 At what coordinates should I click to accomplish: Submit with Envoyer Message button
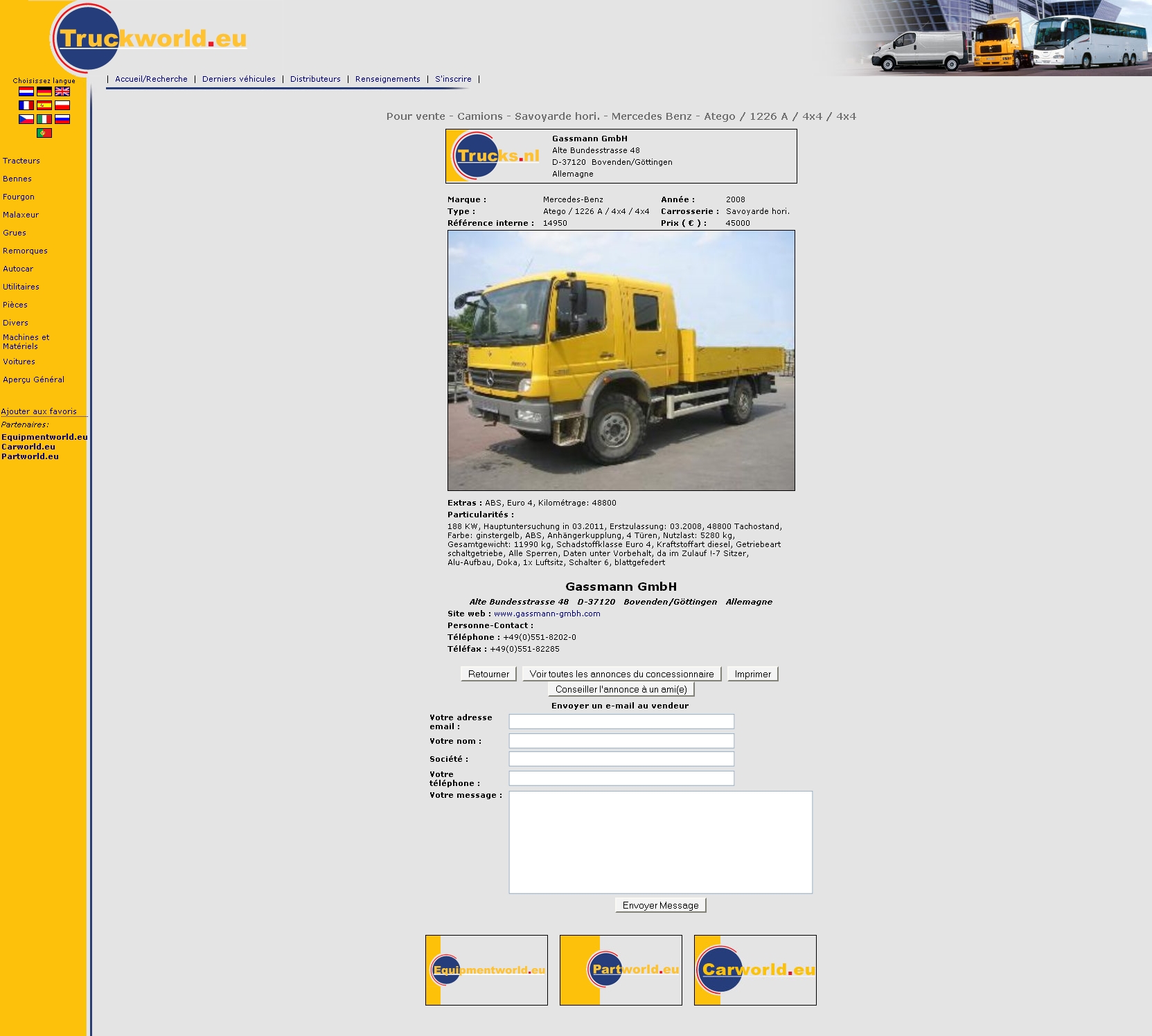(x=660, y=905)
